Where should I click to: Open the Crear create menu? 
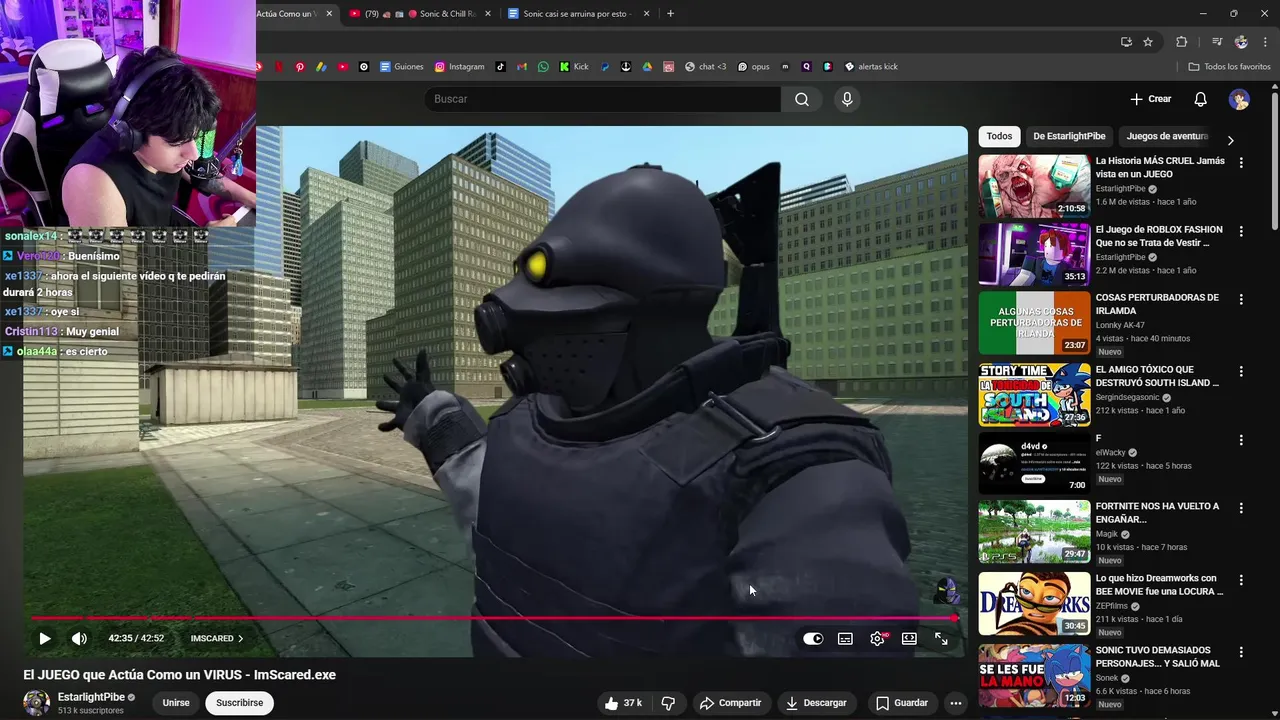pos(1150,99)
